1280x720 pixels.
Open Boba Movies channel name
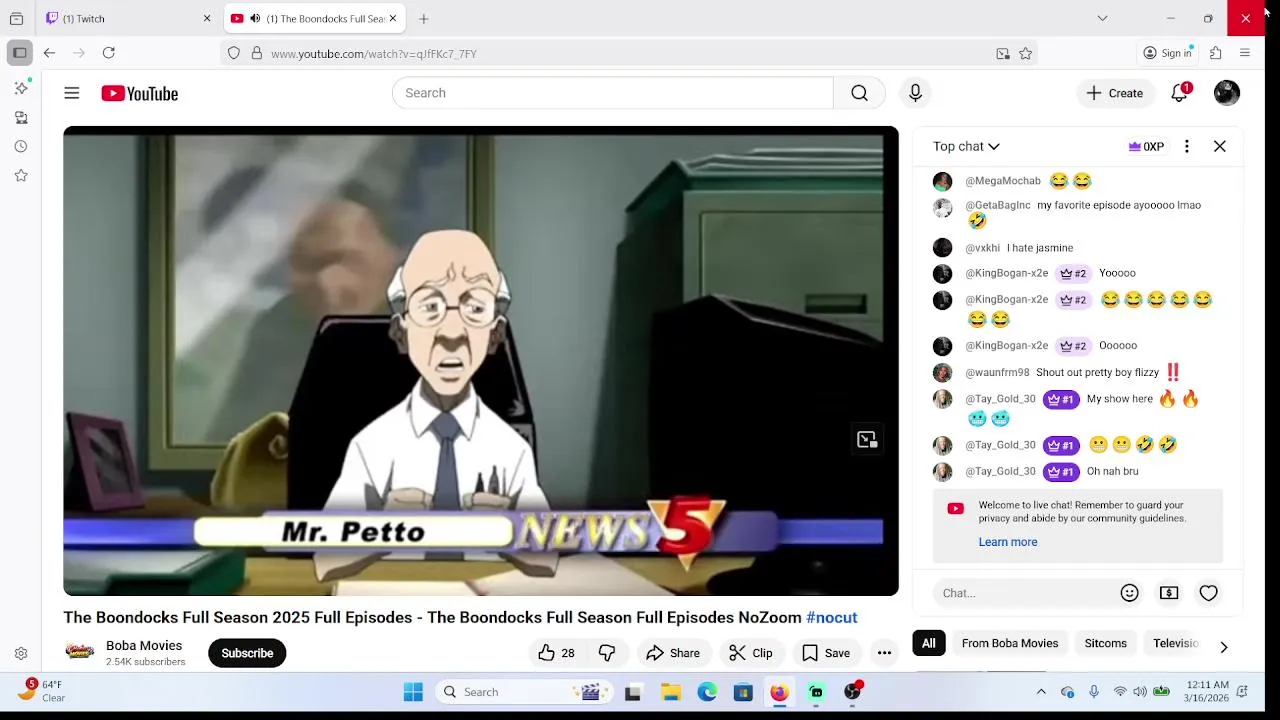(144, 645)
